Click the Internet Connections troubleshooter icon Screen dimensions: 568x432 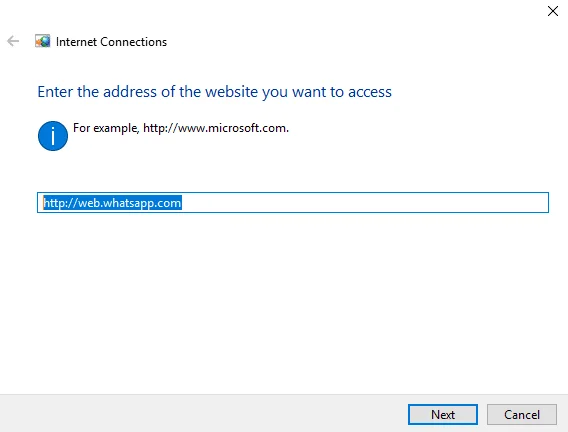click(42, 41)
